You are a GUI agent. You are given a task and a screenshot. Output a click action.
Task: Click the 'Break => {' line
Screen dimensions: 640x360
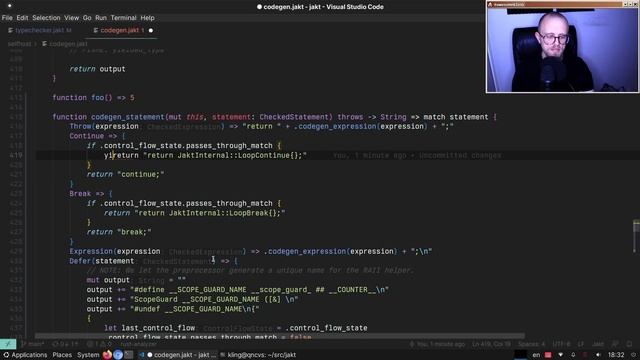[91, 193]
